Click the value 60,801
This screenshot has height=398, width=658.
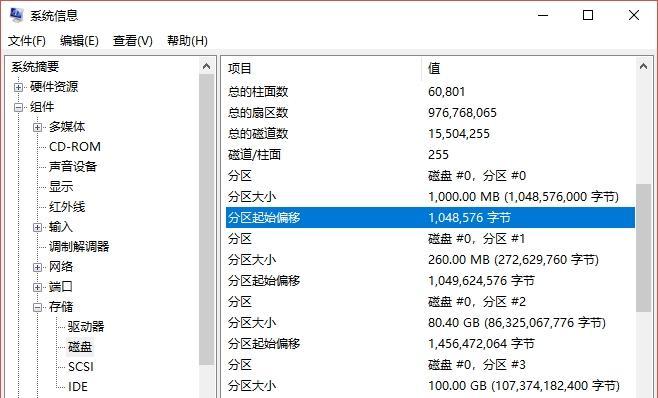[x=446, y=92]
